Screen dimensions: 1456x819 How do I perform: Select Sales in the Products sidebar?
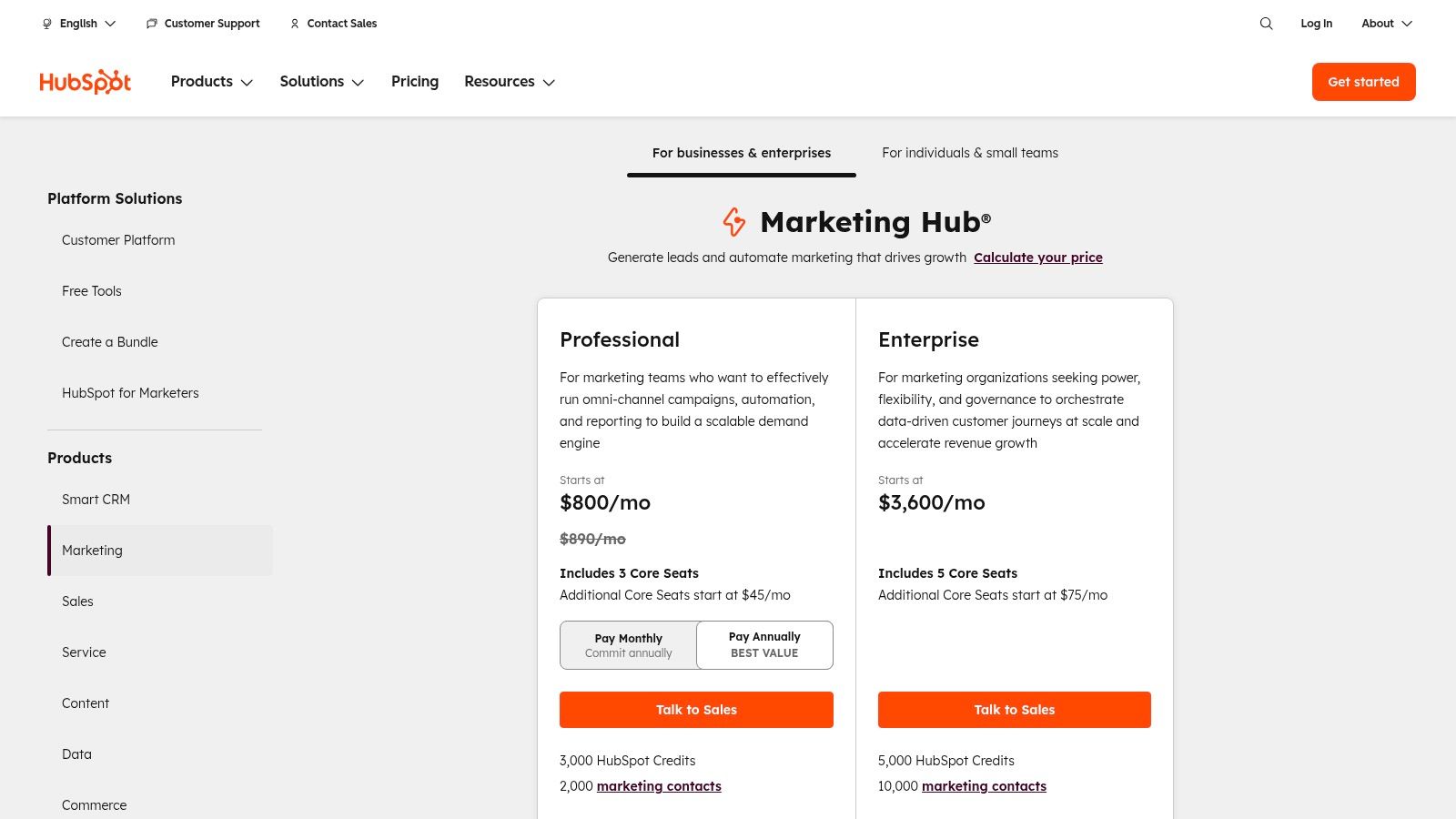(77, 602)
